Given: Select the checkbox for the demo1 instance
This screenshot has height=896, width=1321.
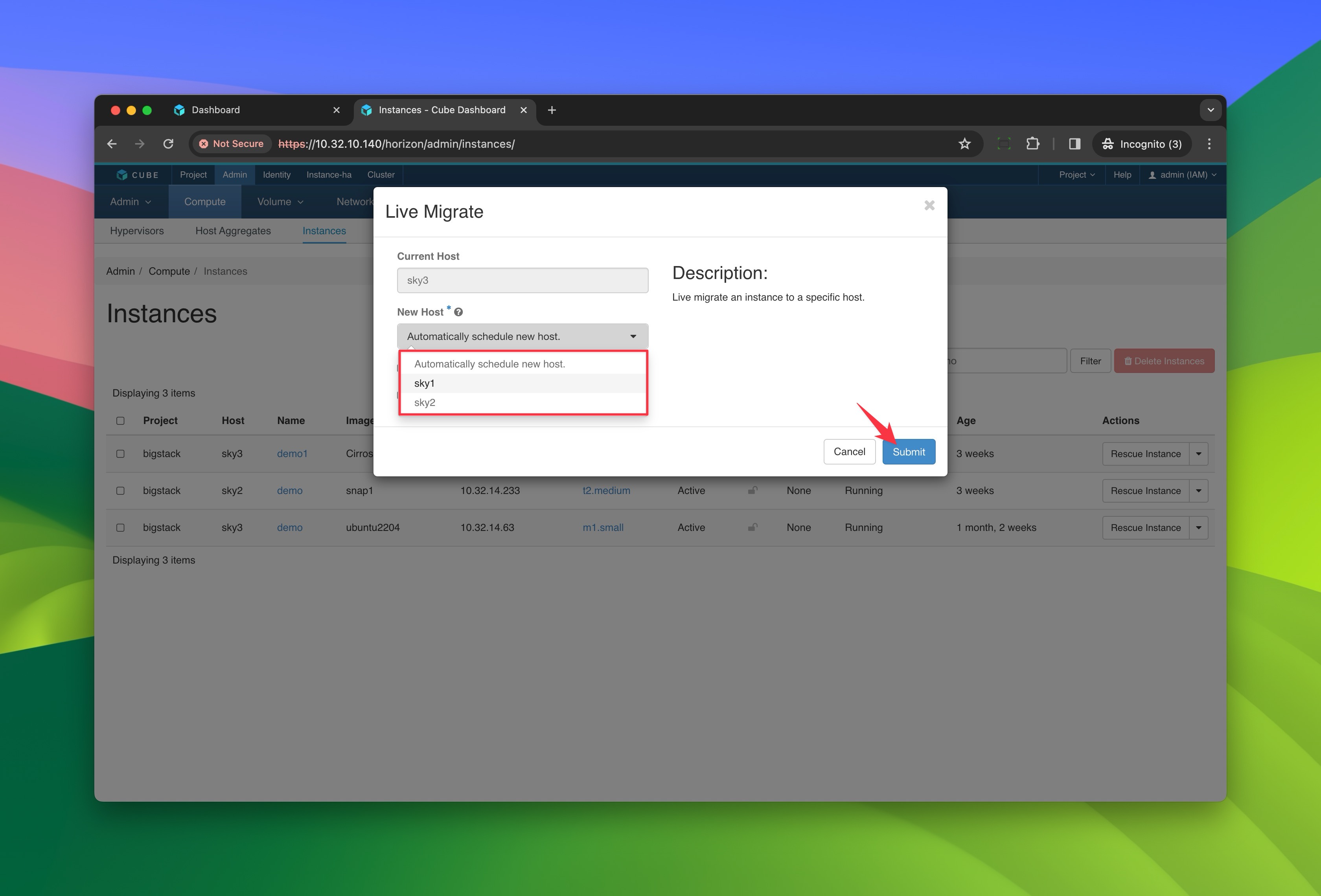Looking at the screenshot, I should [x=121, y=454].
